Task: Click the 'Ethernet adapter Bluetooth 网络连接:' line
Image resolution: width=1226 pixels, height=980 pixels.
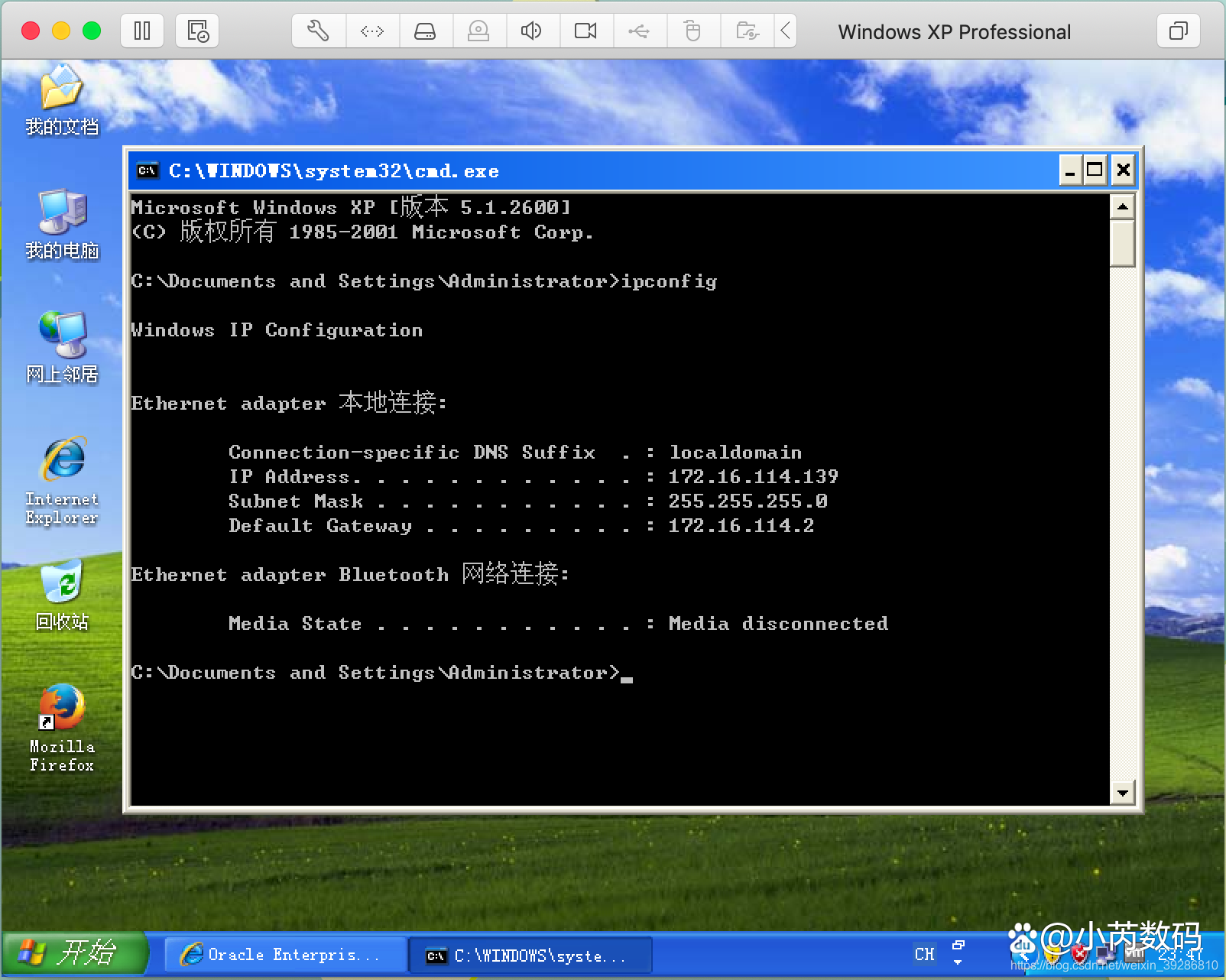Action: point(350,573)
